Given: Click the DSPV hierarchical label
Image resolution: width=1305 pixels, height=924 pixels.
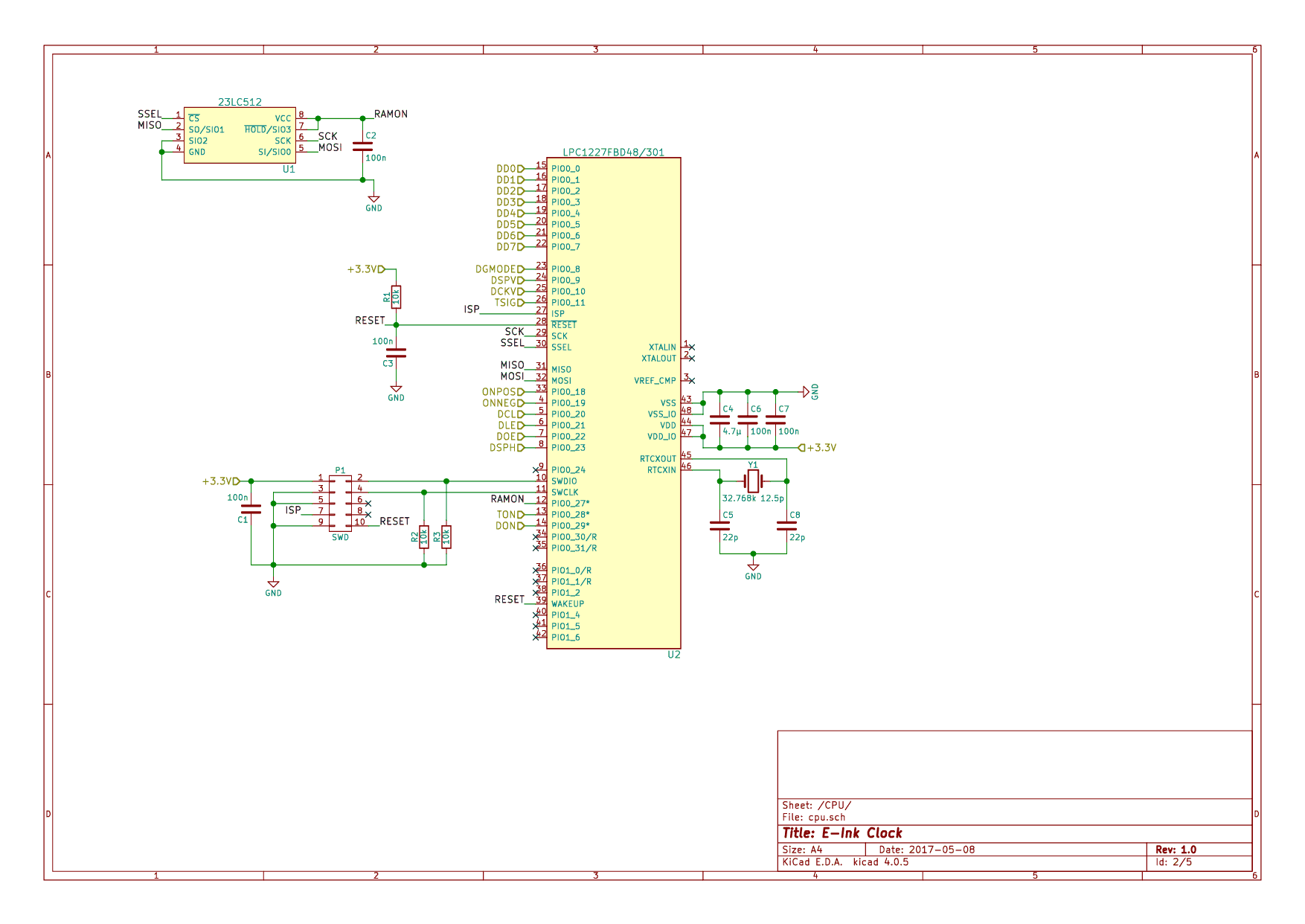Looking at the screenshot, I should pos(507,280).
